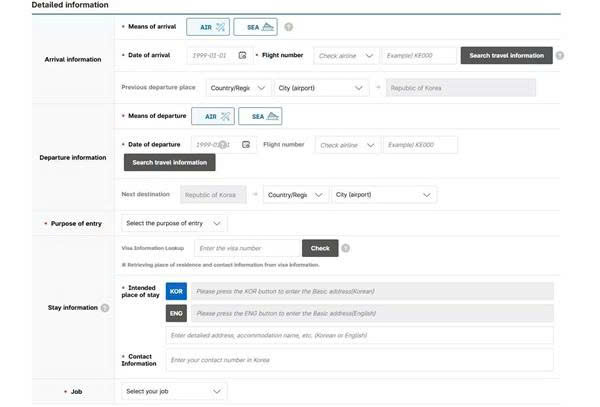600x407 pixels.
Task: Open the Select the purpose of entry dropdown
Action: [174, 223]
